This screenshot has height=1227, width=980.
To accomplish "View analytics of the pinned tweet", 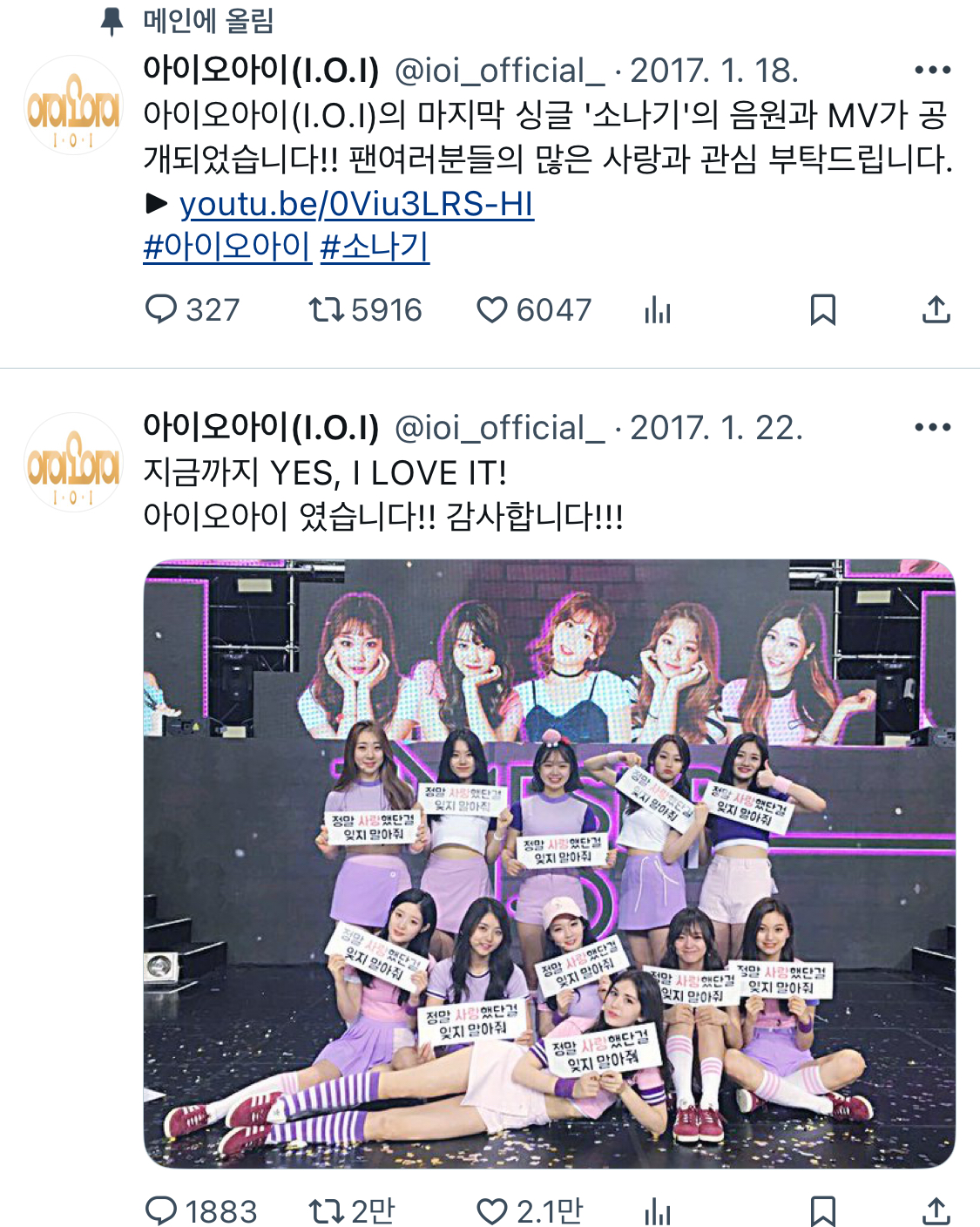I will [658, 309].
